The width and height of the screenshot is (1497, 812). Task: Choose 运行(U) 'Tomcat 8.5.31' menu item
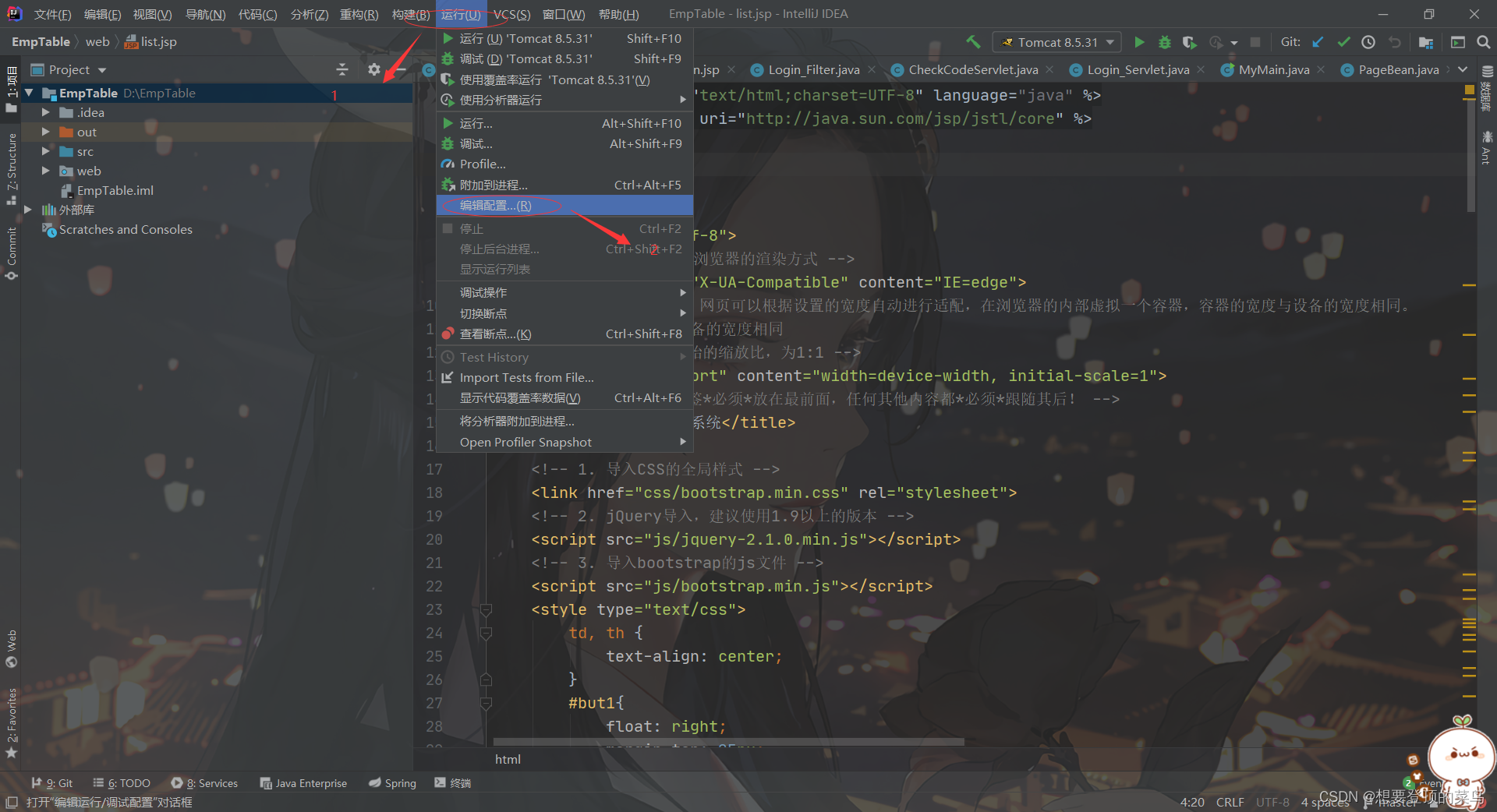click(564, 38)
